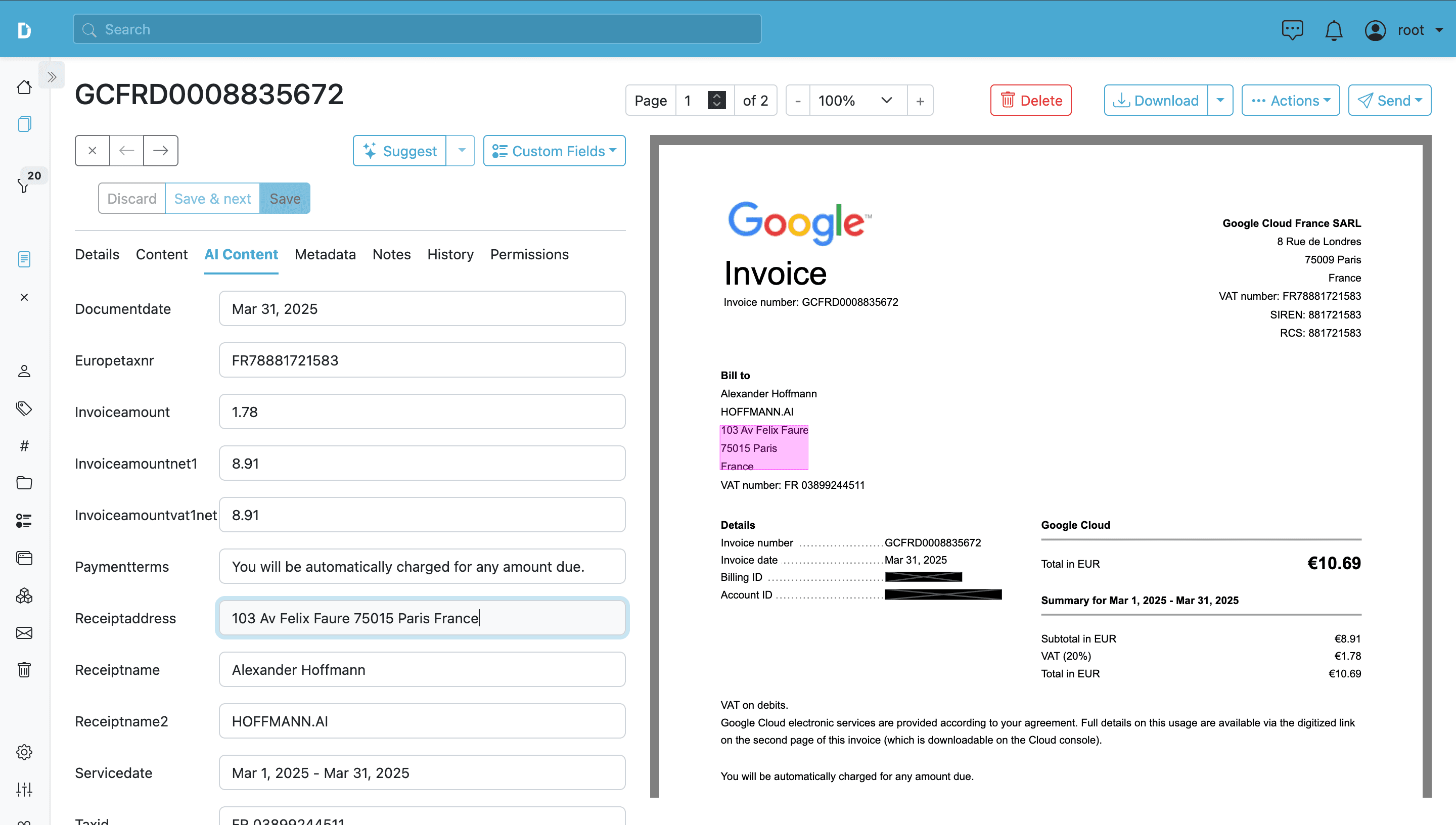The image size is (1456, 825).
Task: Delete the document GCFRD0008835672
Action: coord(1030,100)
